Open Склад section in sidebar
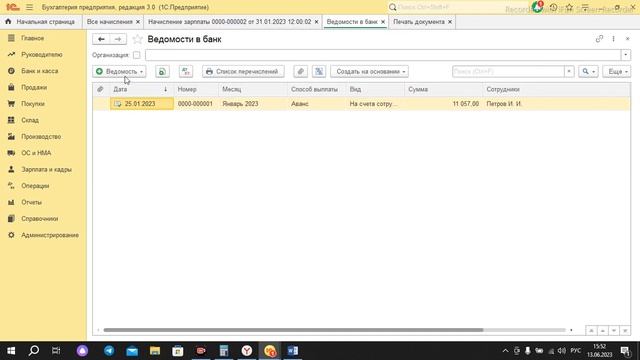 click(x=30, y=120)
